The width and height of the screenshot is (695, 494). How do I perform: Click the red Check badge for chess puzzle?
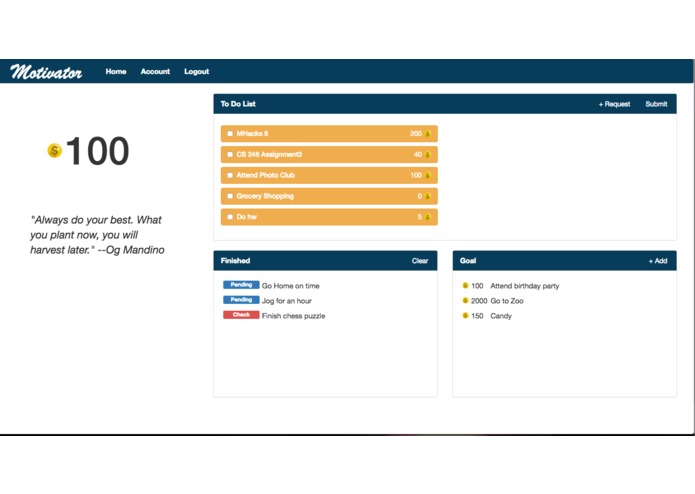241,315
